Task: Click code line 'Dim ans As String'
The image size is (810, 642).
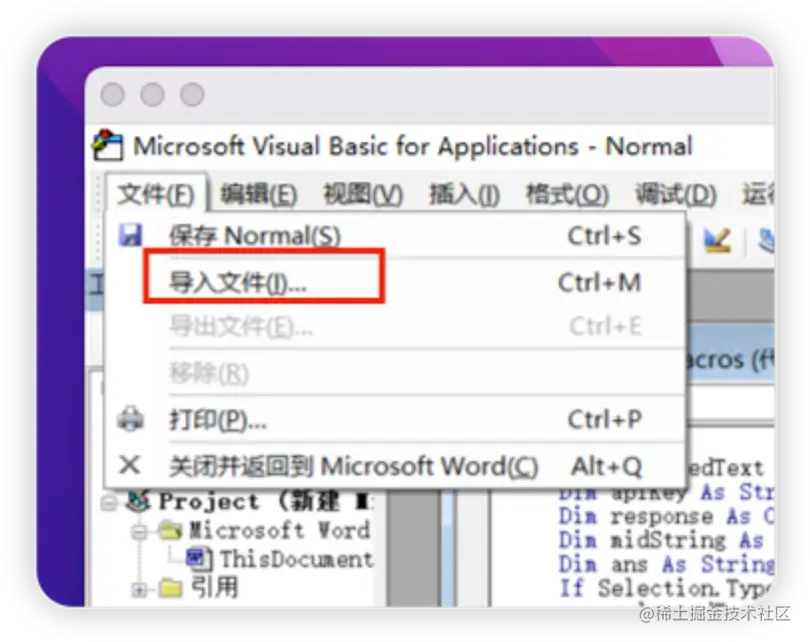Action: 666,564
